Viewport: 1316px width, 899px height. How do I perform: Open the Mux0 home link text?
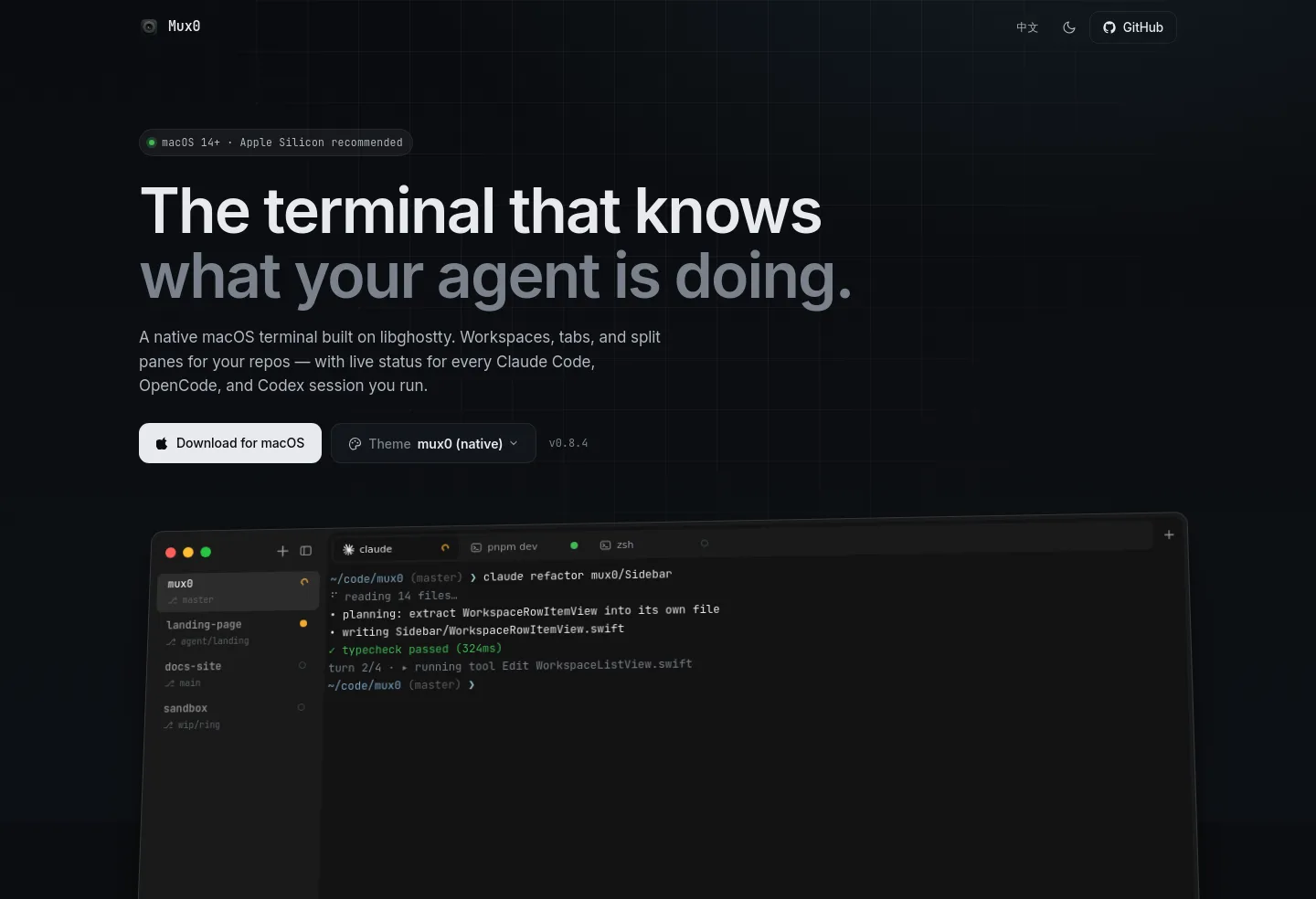(x=184, y=26)
